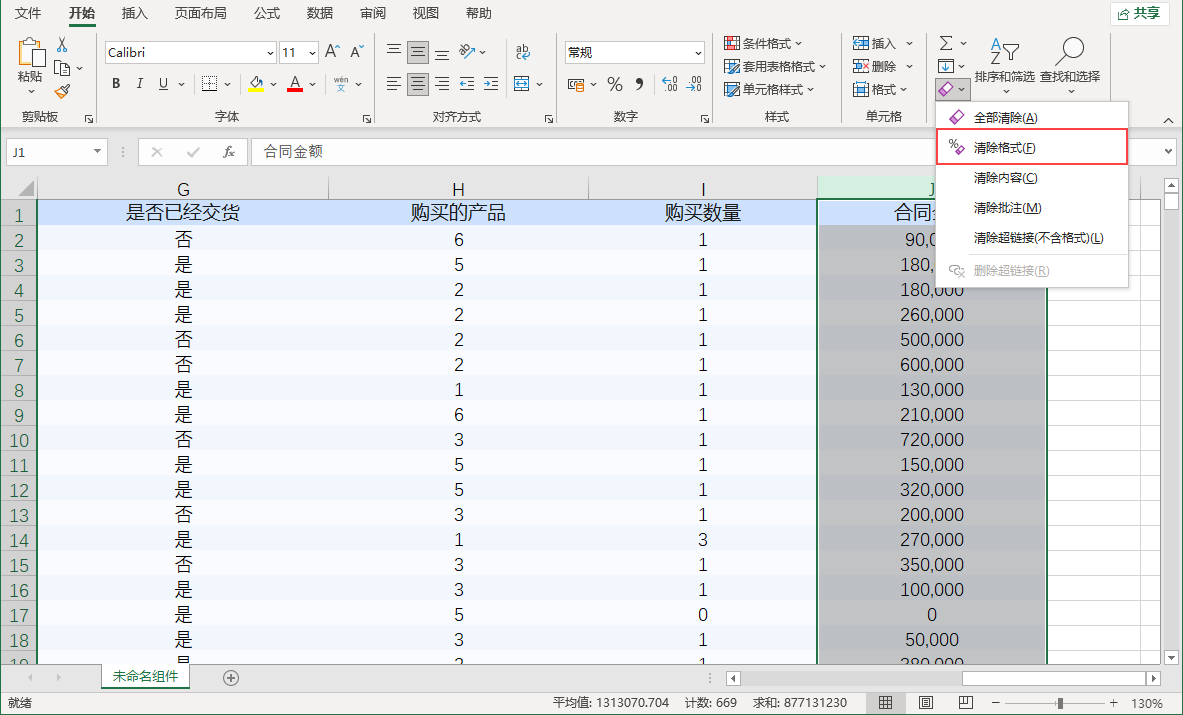
Task: Click the cell Borders icon
Action: click(210, 84)
